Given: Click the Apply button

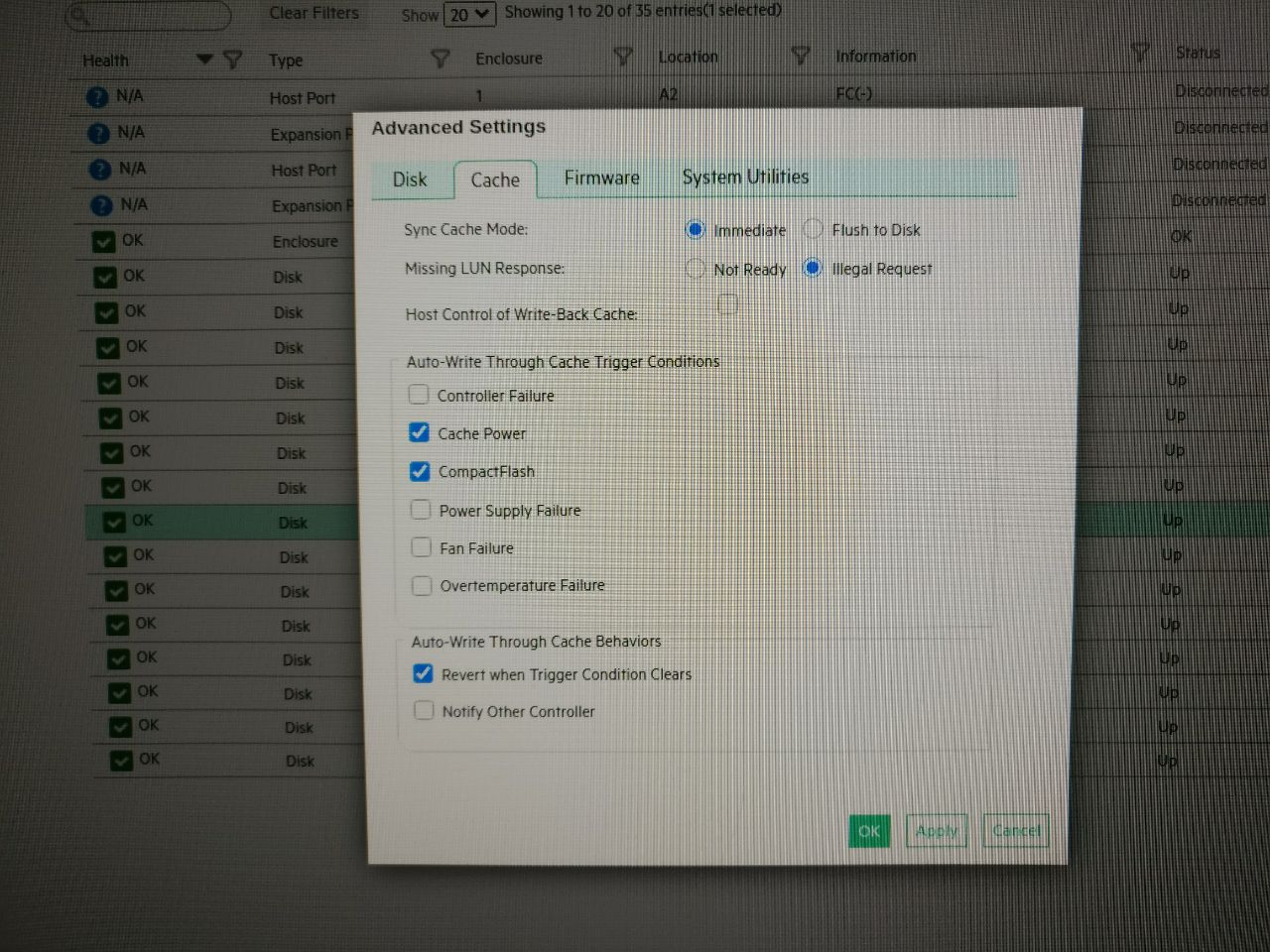Looking at the screenshot, I should tap(937, 830).
